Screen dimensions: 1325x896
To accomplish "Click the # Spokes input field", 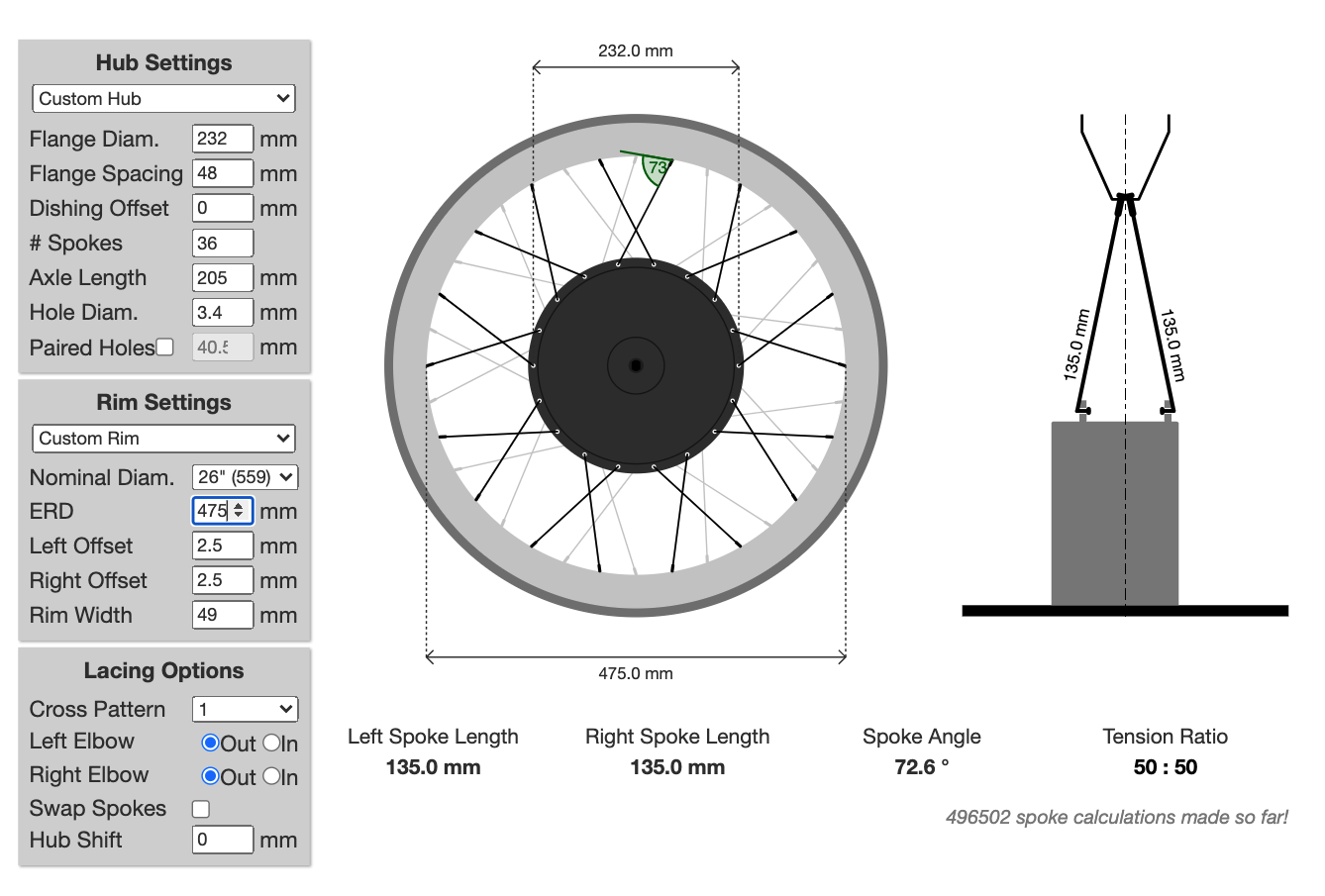I will pyautogui.click(x=223, y=243).
